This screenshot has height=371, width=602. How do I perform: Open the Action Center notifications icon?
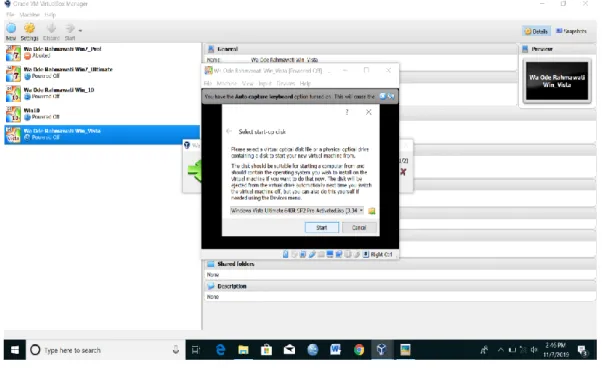(x=583, y=350)
